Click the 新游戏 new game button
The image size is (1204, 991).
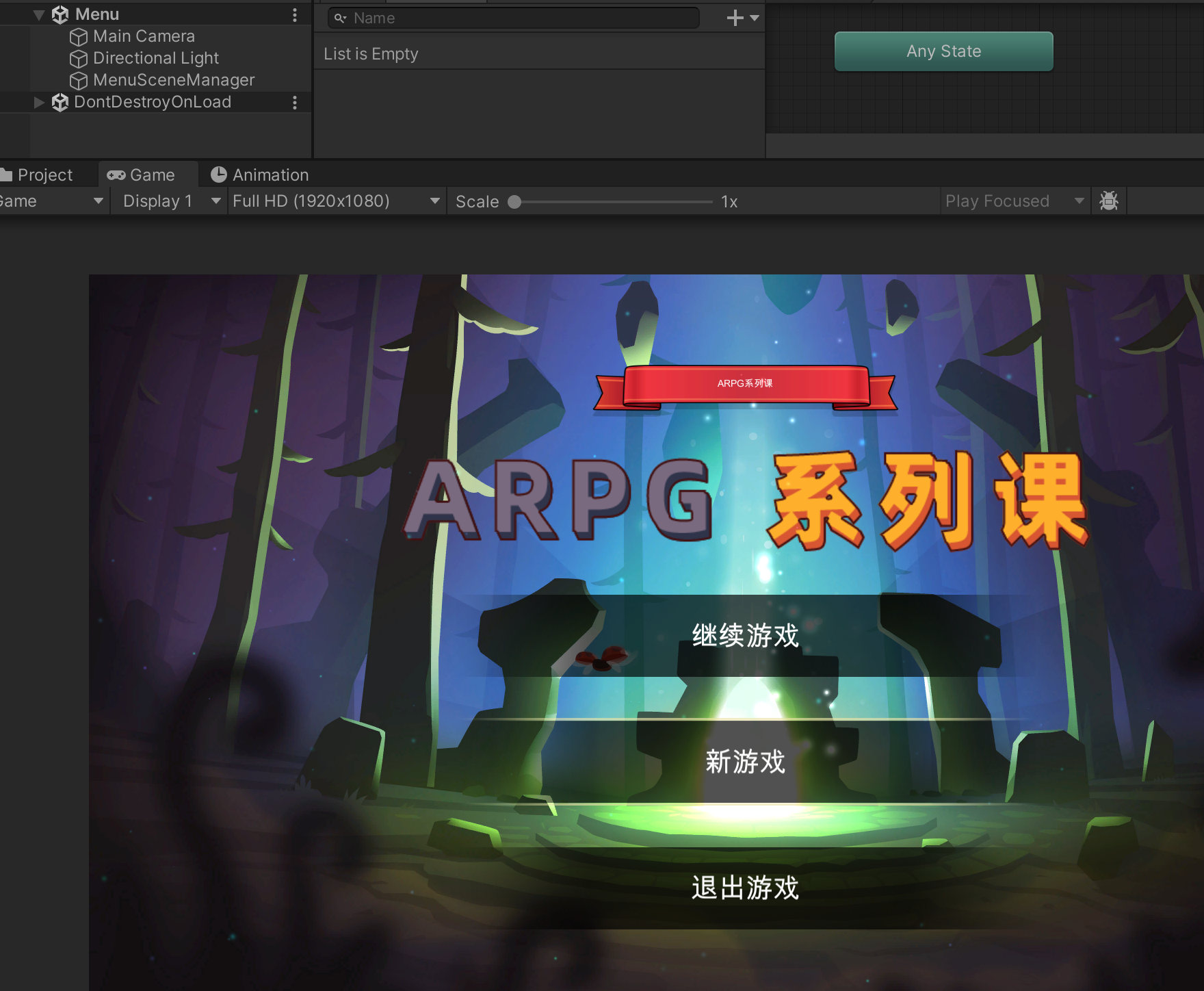pyautogui.click(x=745, y=762)
